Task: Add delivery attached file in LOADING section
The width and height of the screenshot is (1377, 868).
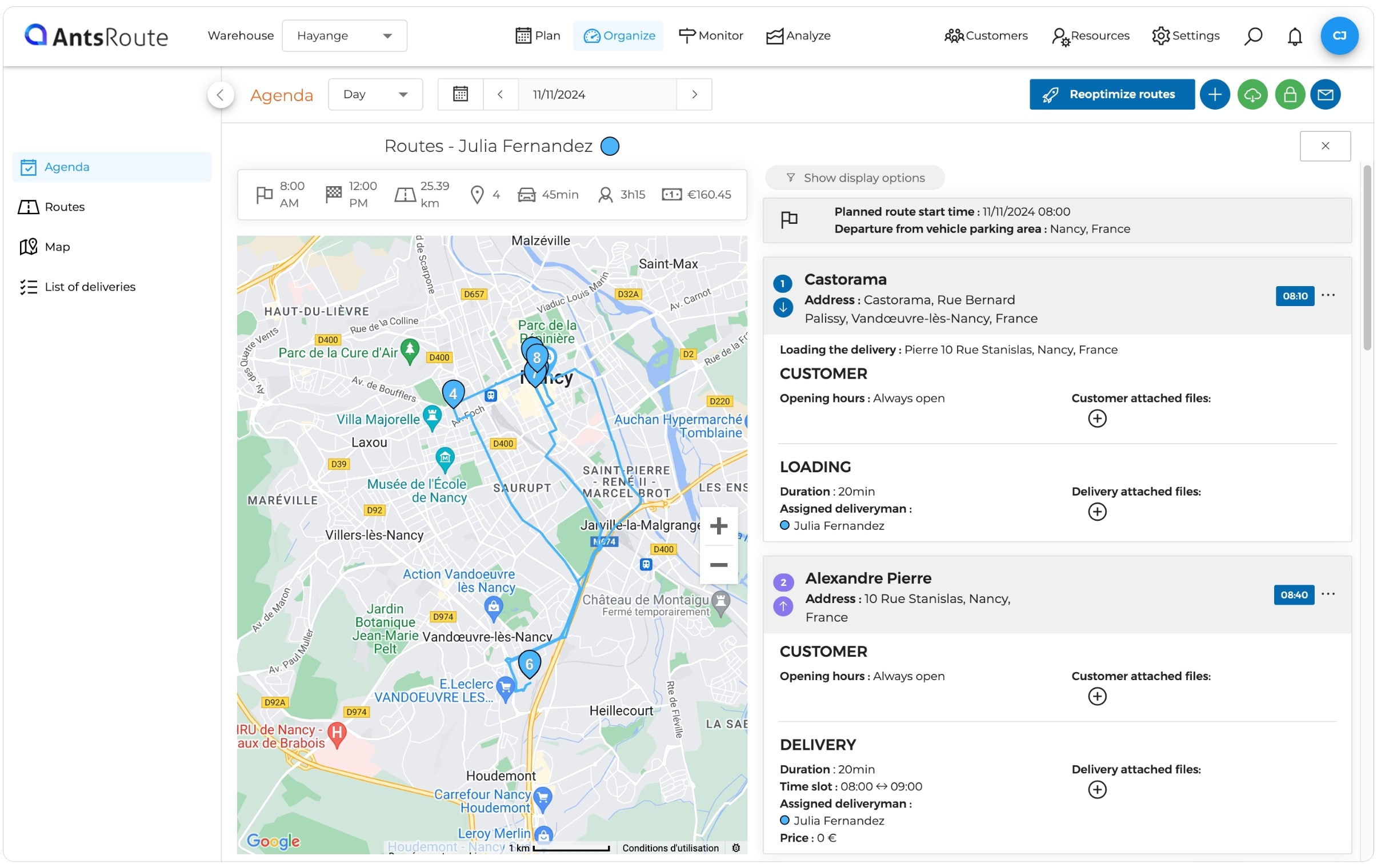Action: (x=1097, y=512)
